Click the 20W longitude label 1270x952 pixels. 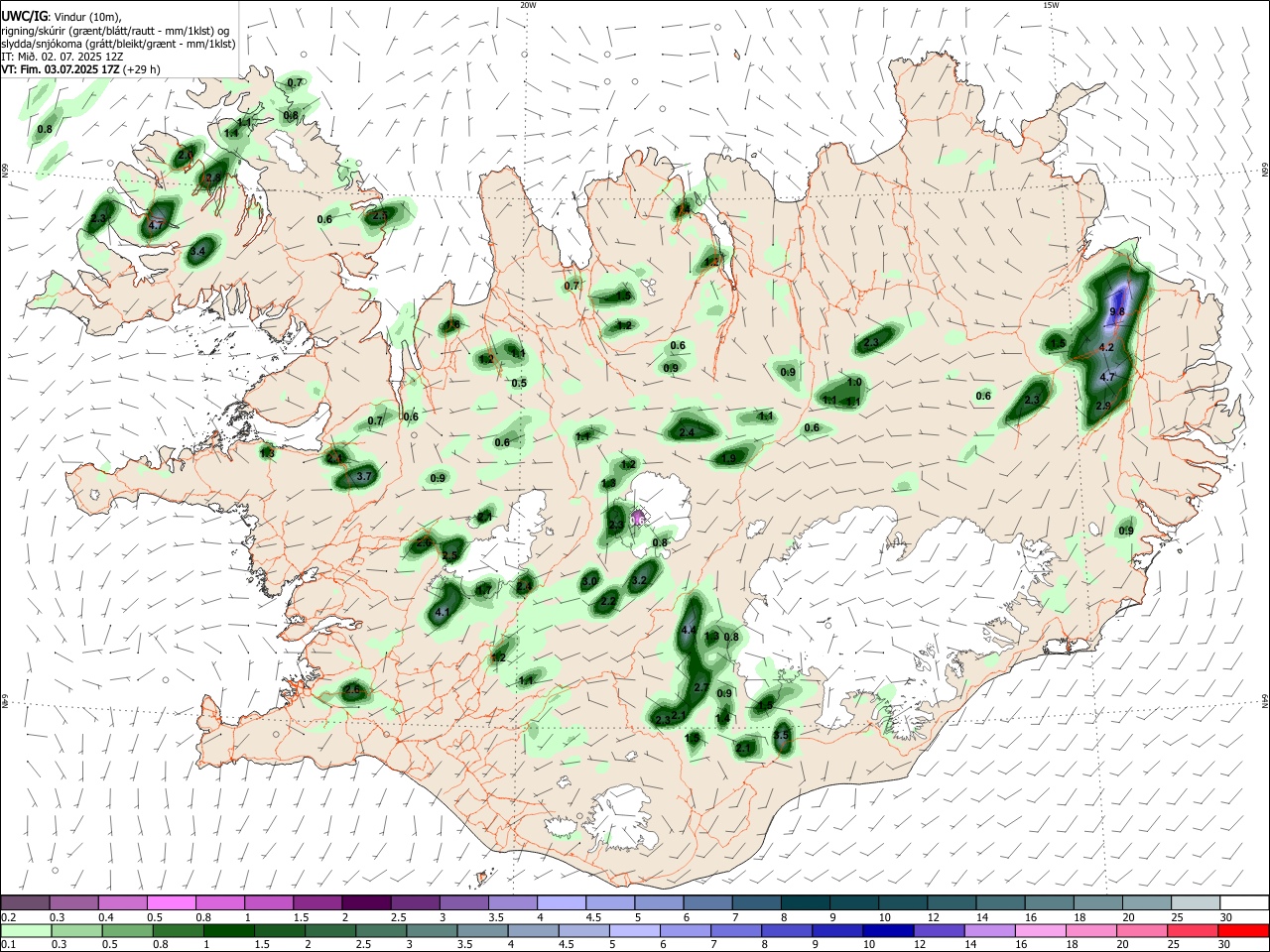coord(528,5)
